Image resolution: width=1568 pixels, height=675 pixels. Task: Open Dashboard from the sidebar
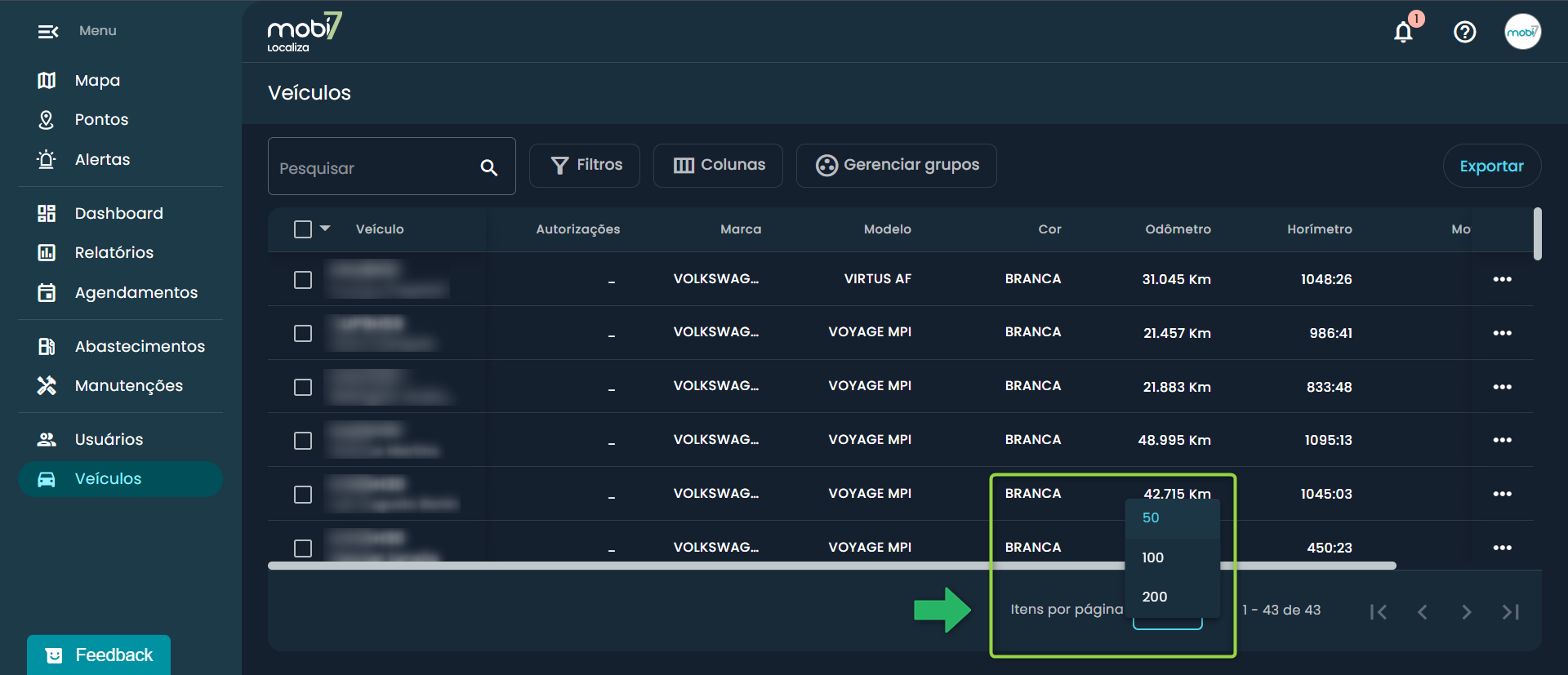point(118,213)
